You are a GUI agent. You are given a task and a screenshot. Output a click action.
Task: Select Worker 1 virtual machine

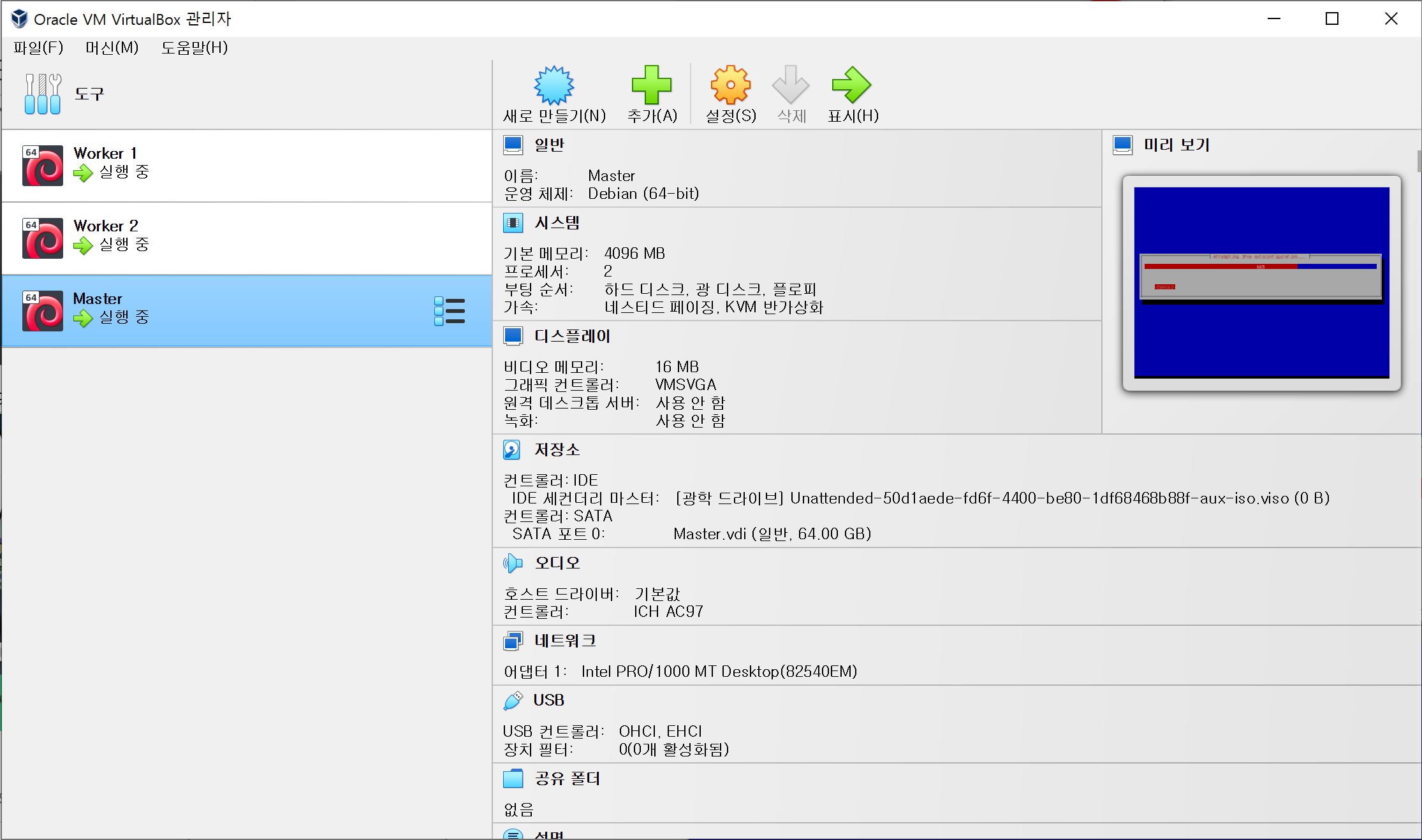tap(247, 166)
